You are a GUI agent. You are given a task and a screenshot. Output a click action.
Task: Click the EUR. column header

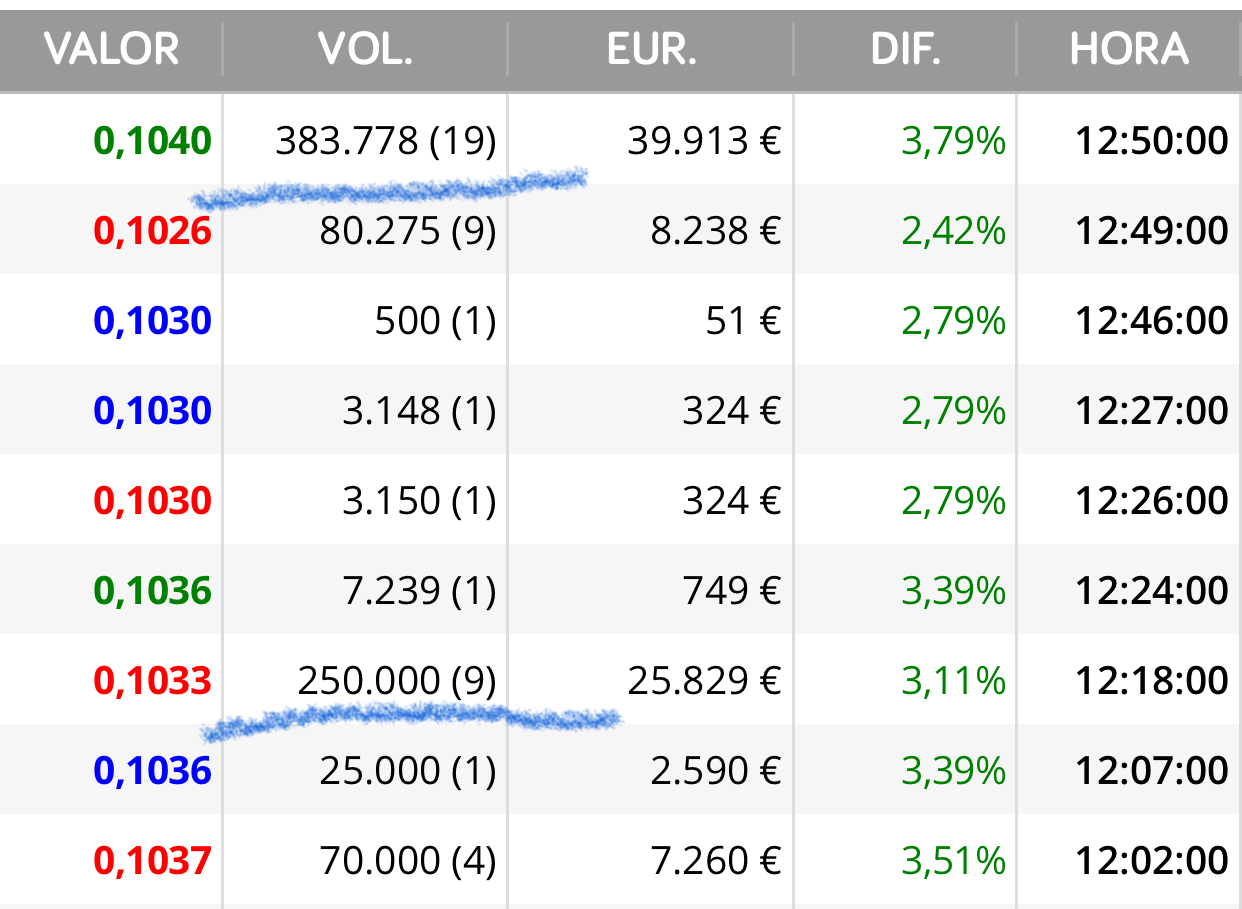tap(651, 49)
